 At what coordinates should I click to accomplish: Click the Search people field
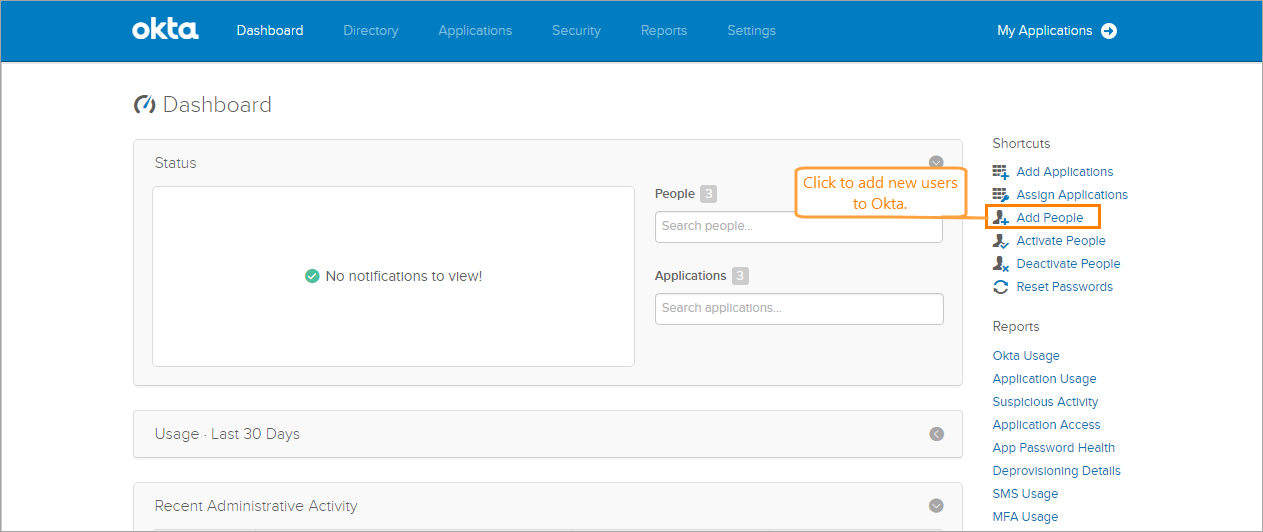[x=798, y=227]
